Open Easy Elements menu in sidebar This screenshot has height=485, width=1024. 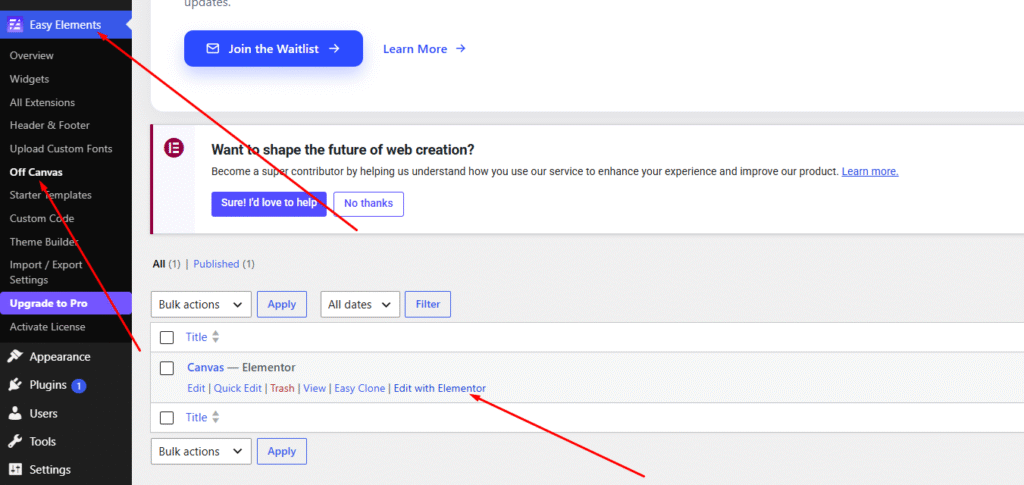point(65,25)
